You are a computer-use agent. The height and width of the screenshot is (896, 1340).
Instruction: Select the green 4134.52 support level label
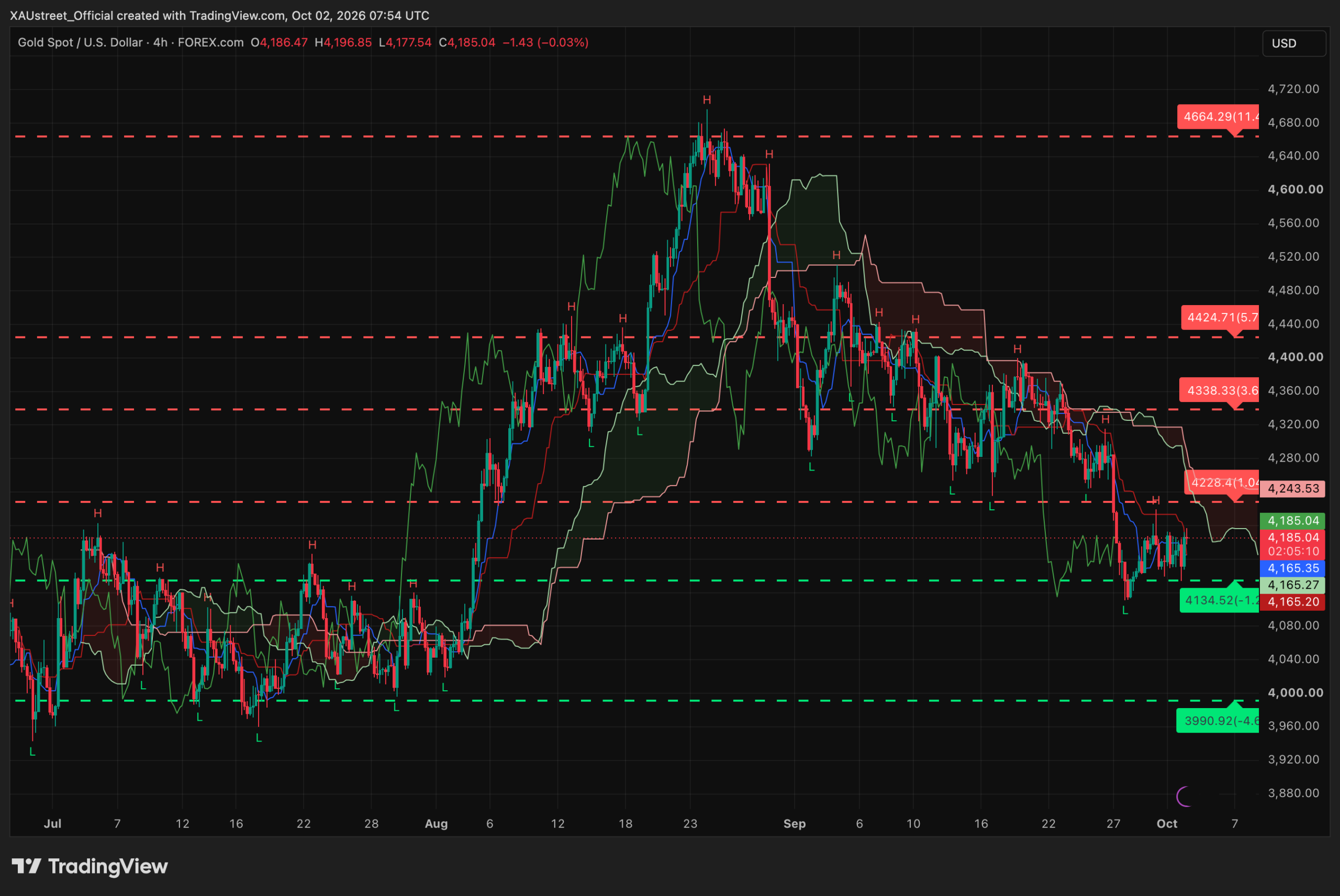(x=1219, y=600)
